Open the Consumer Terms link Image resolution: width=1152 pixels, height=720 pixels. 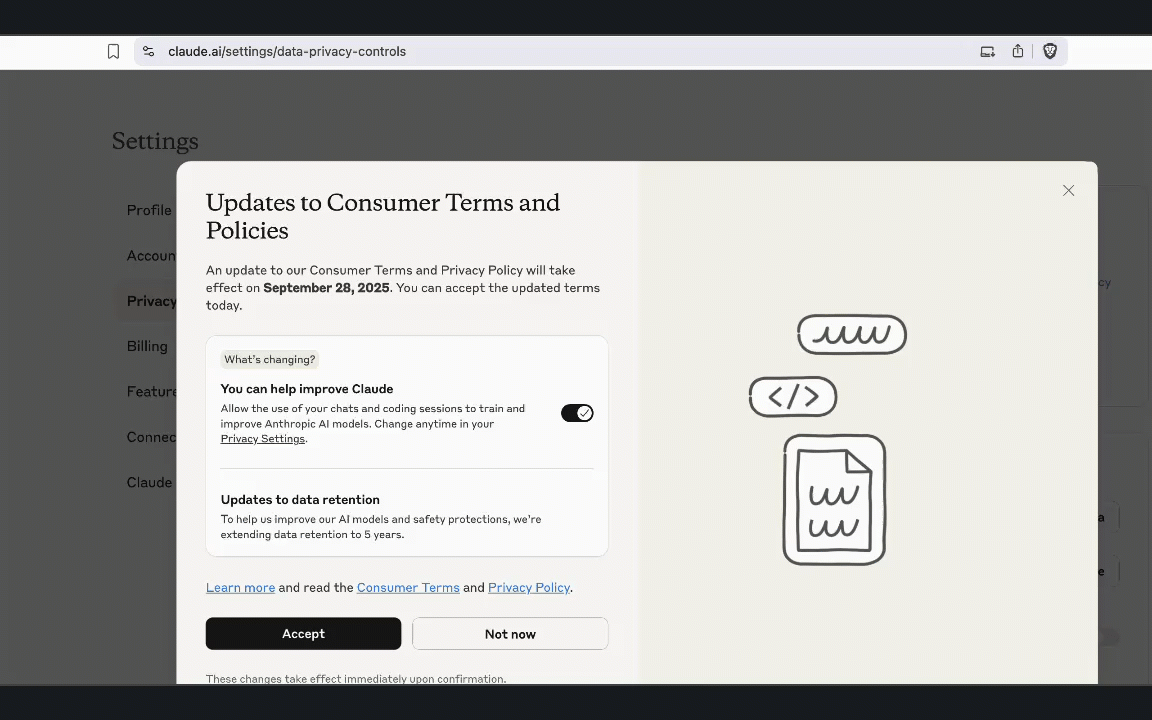pos(408,587)
